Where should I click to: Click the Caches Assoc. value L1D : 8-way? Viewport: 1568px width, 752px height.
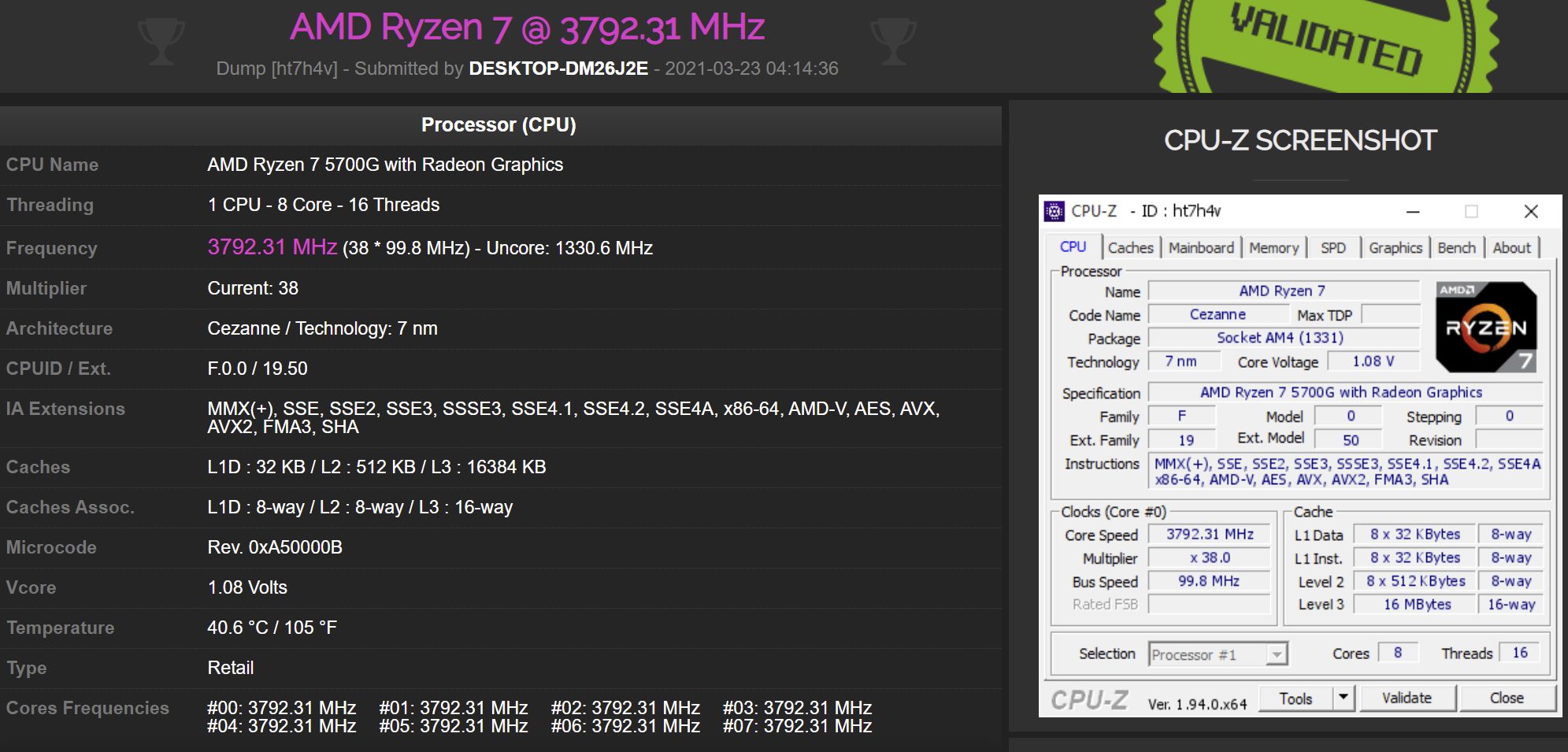360,507
